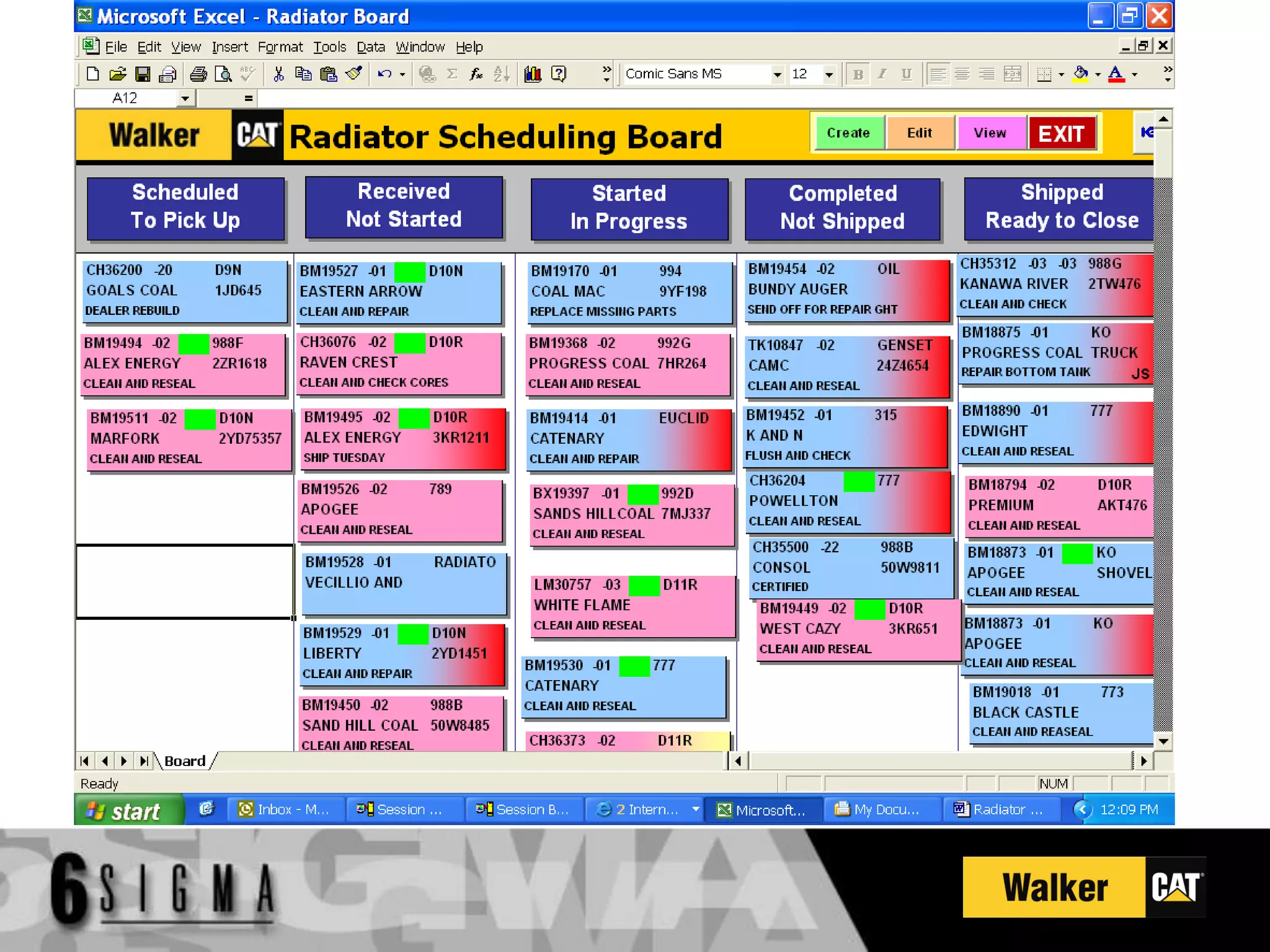The image size is (1270, 952).
Task: Open the Comic Sans MS font dropdown
Action: pyautogui.click(x=777, y=74)
